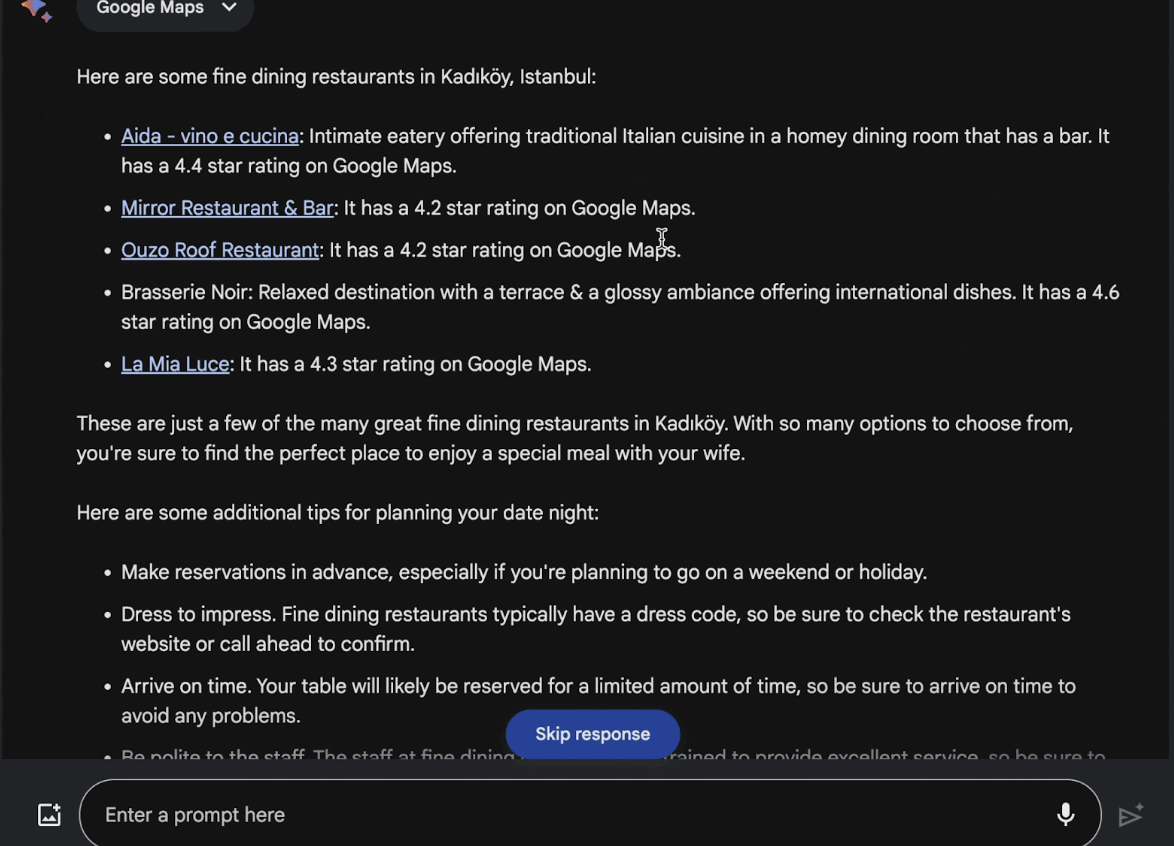Click the Arrive on time tip text
The height and width of the screenshot is (846, 1174).
[x=598, y=701]
